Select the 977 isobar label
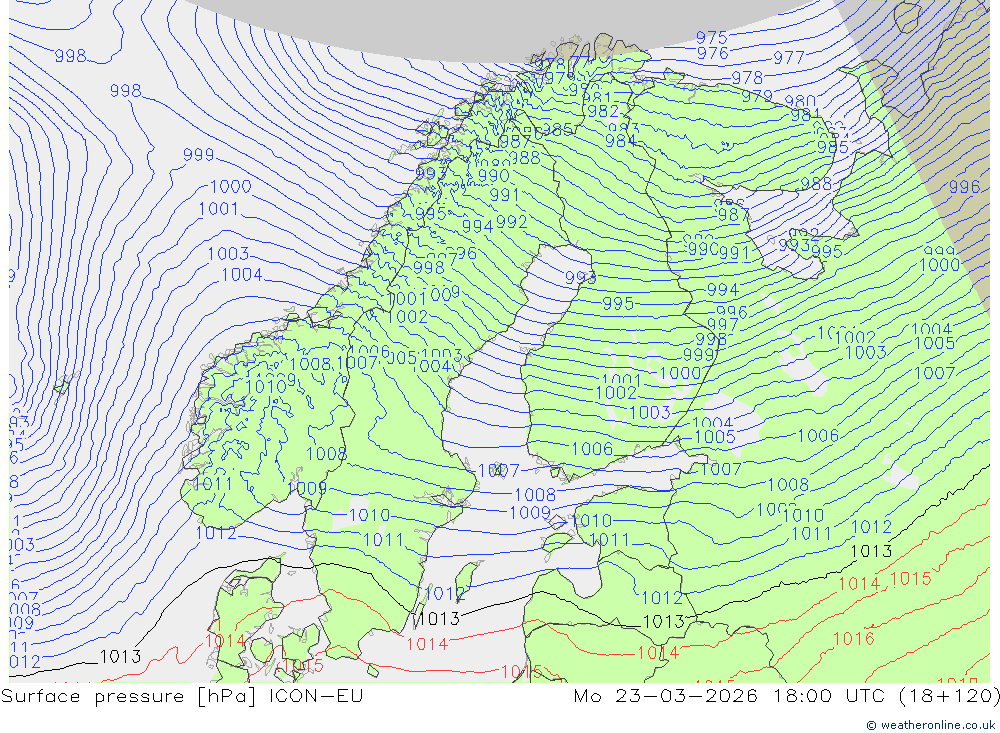Image resolution: width=1000 pixels, height=733 pixels. point(789,58)
